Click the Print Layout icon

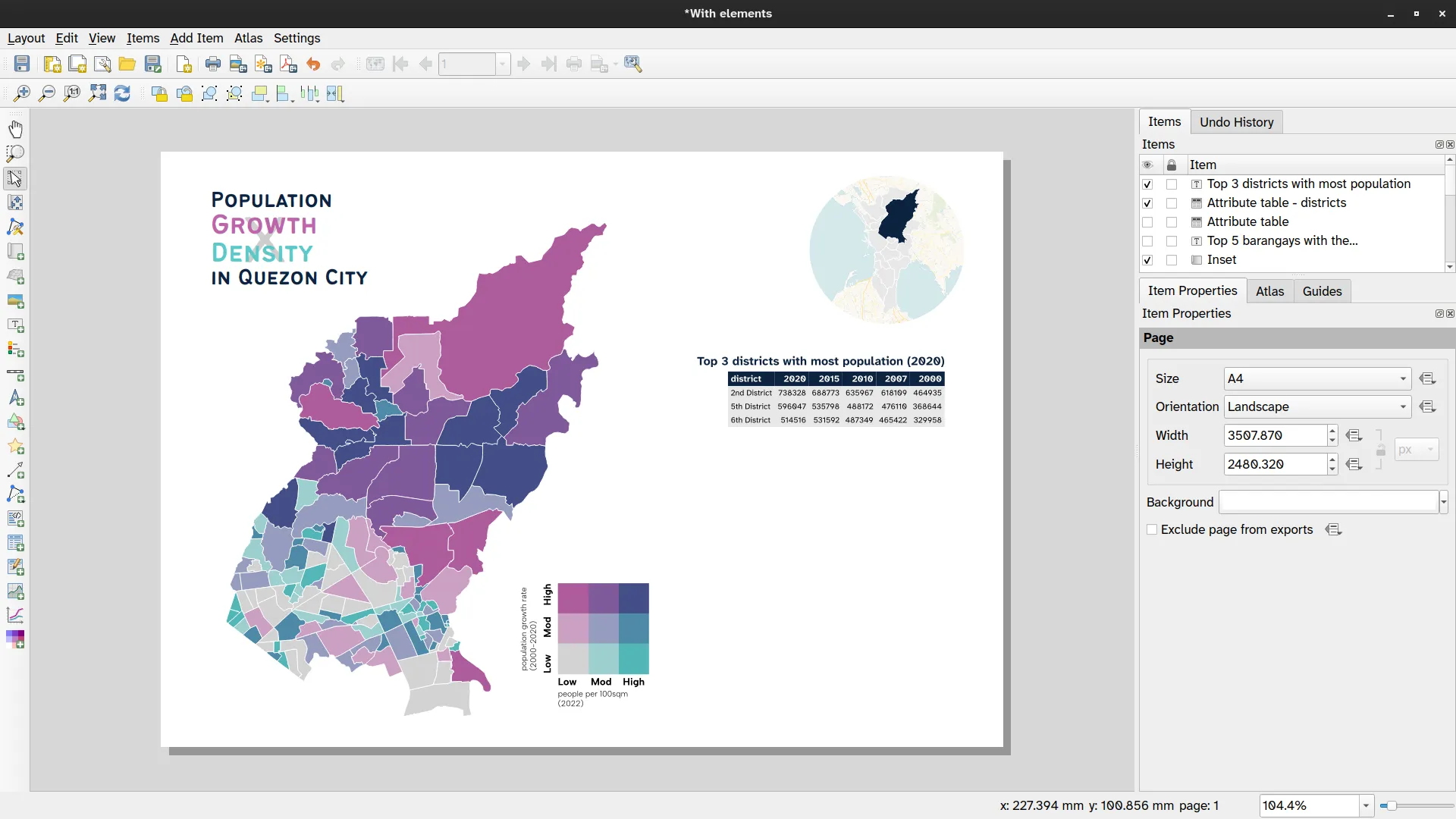(213, 64)
